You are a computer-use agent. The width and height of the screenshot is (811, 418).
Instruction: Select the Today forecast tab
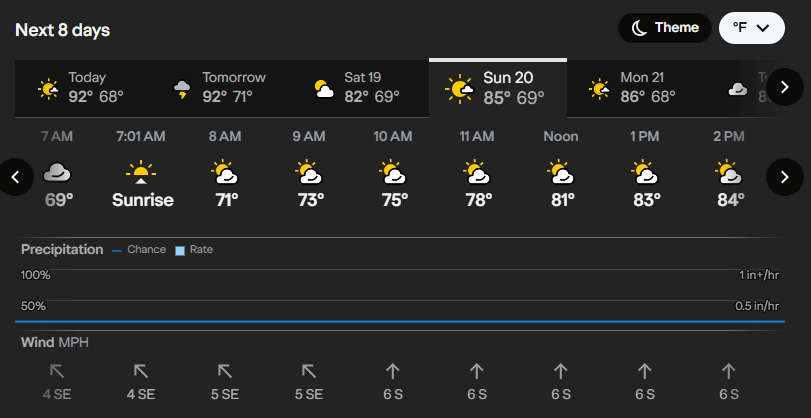pyautogui.click(x=82, y=88)
